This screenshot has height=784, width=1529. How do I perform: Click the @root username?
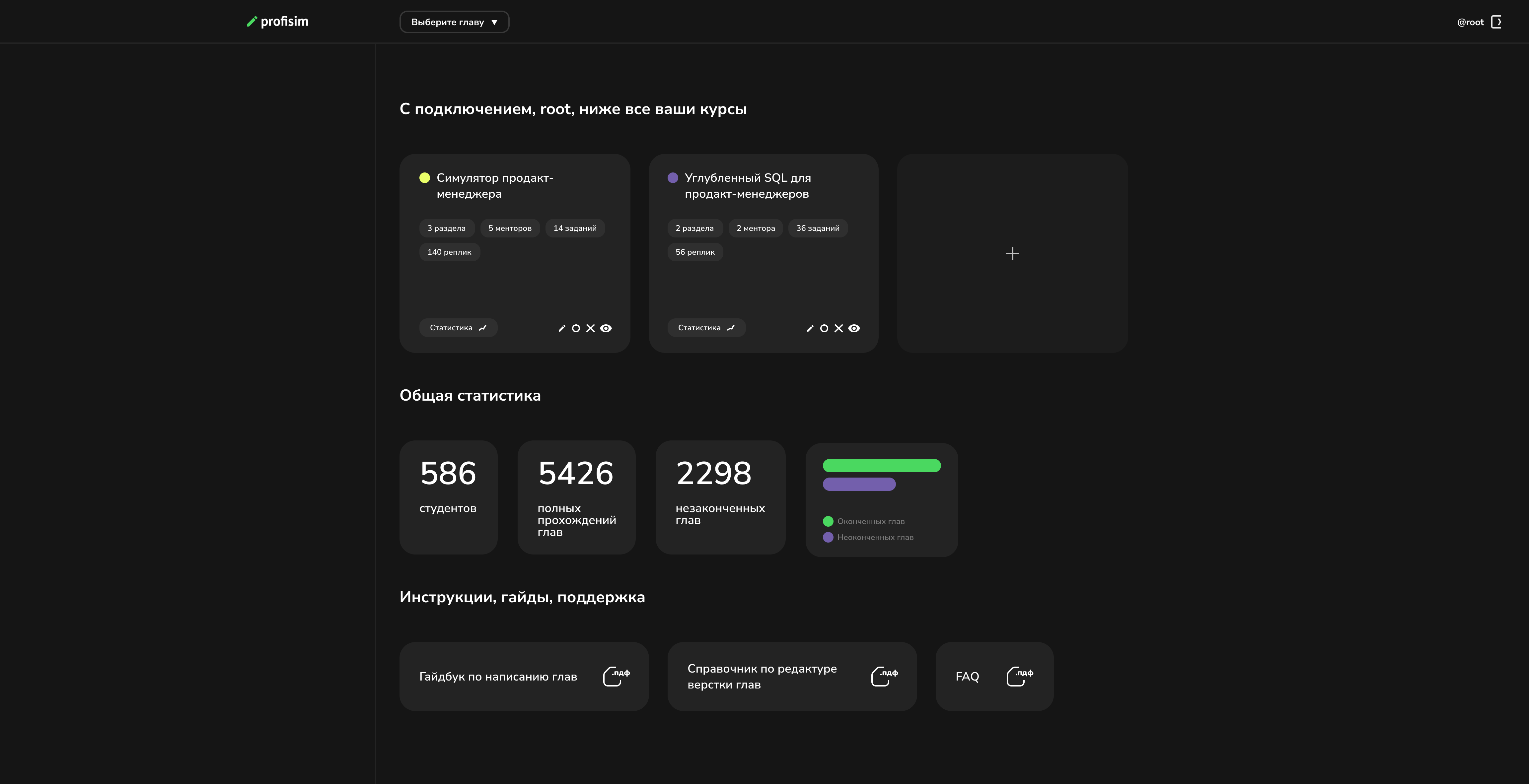pos(1470,22)
